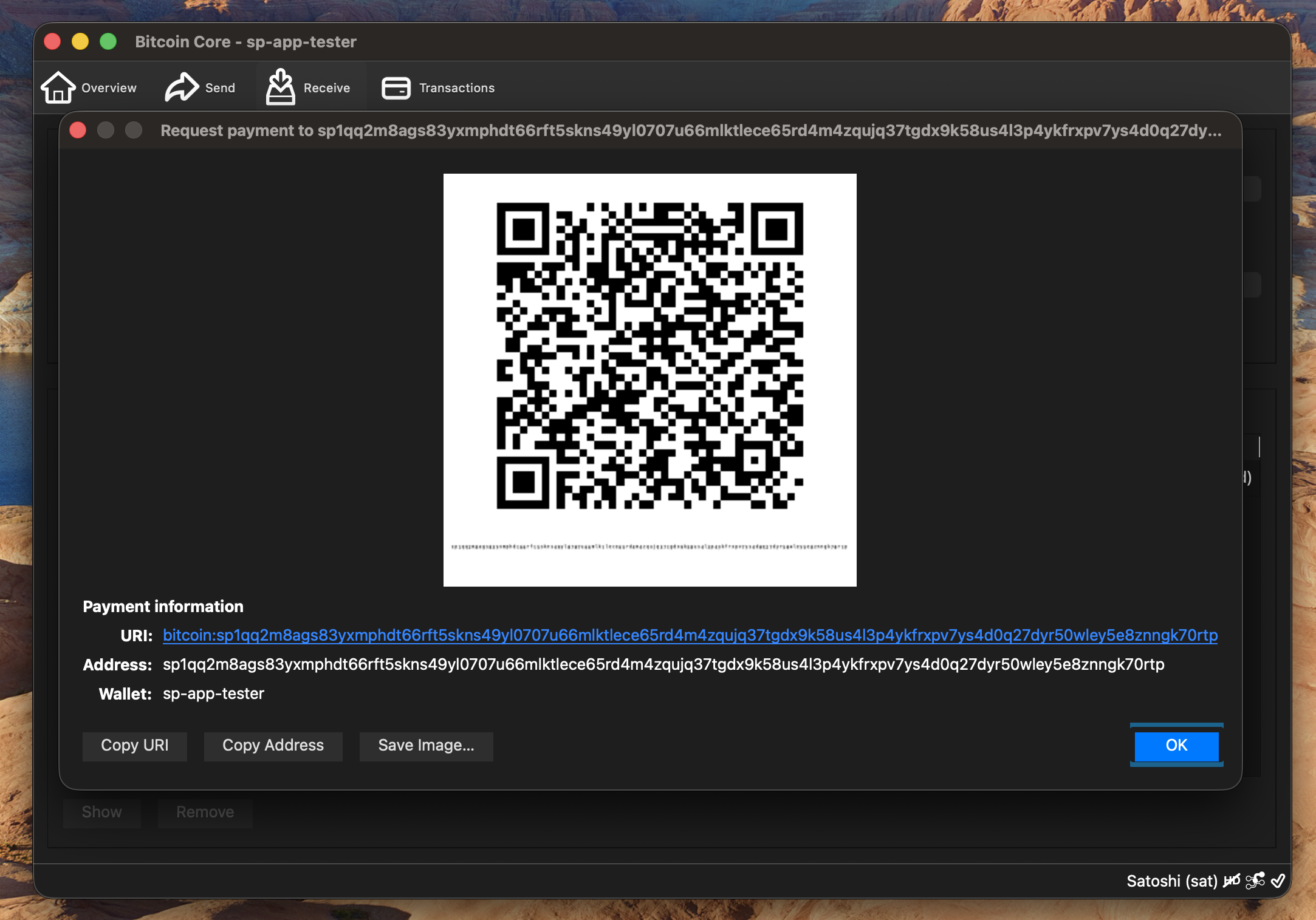Open the Send tab

[200, 87]
